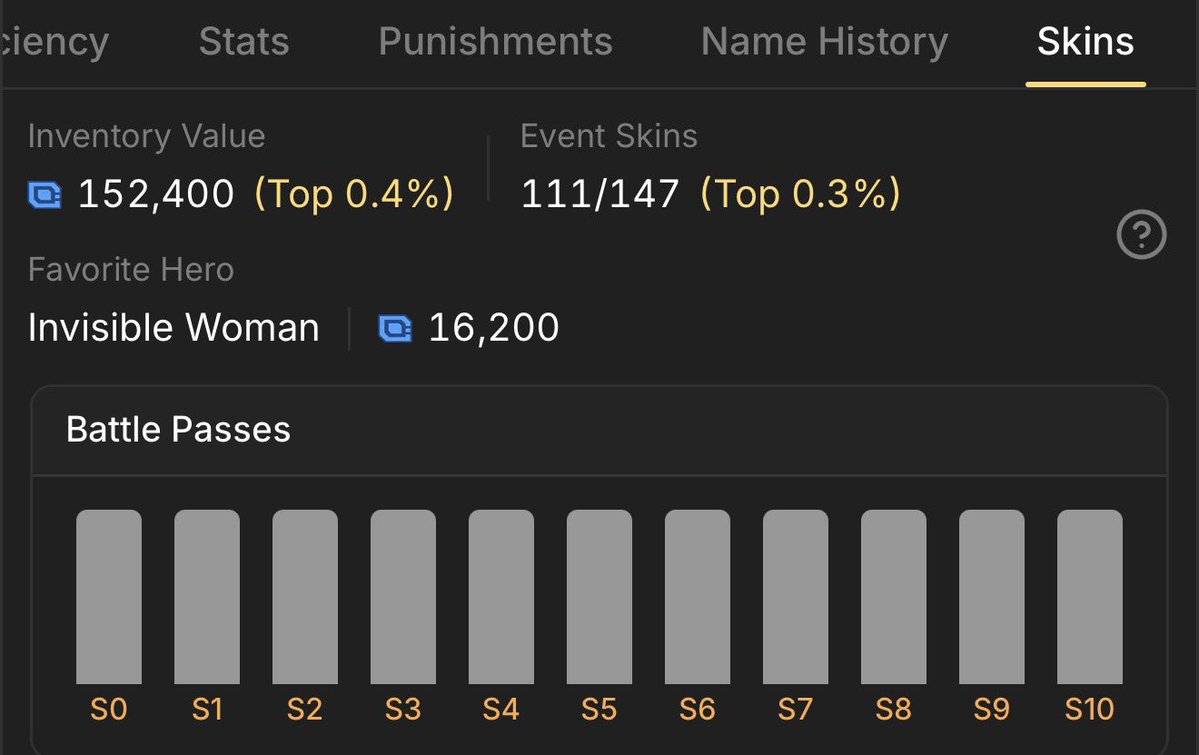
Task: Select the S0 battle pass bar
Action: click(x=109, y=597)
